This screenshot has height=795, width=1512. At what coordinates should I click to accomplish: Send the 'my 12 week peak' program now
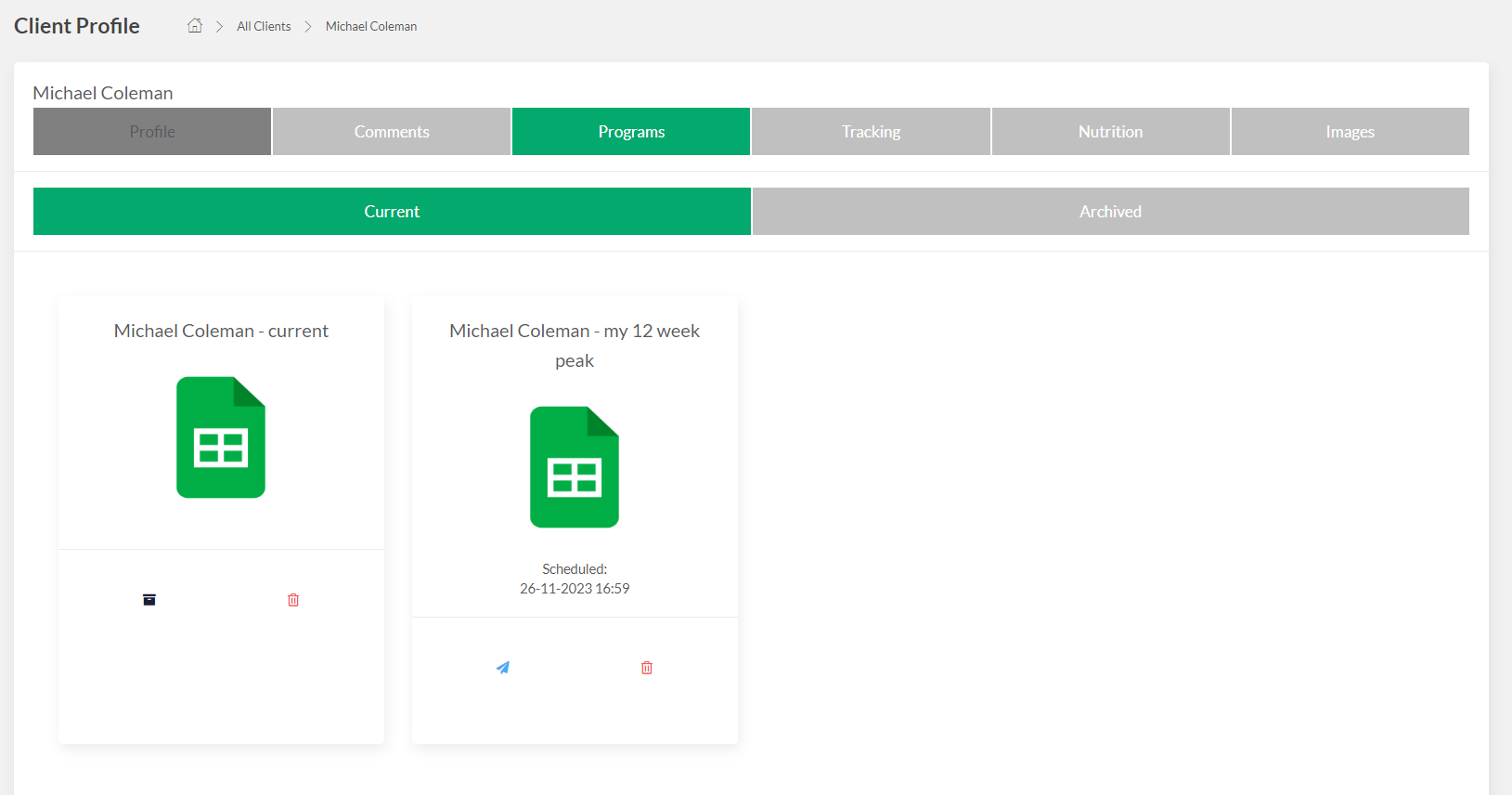(x=503, y=668)
